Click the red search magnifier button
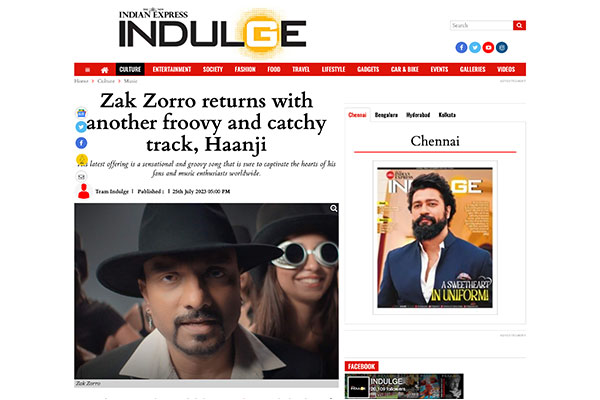 click(x=519, y=25)
